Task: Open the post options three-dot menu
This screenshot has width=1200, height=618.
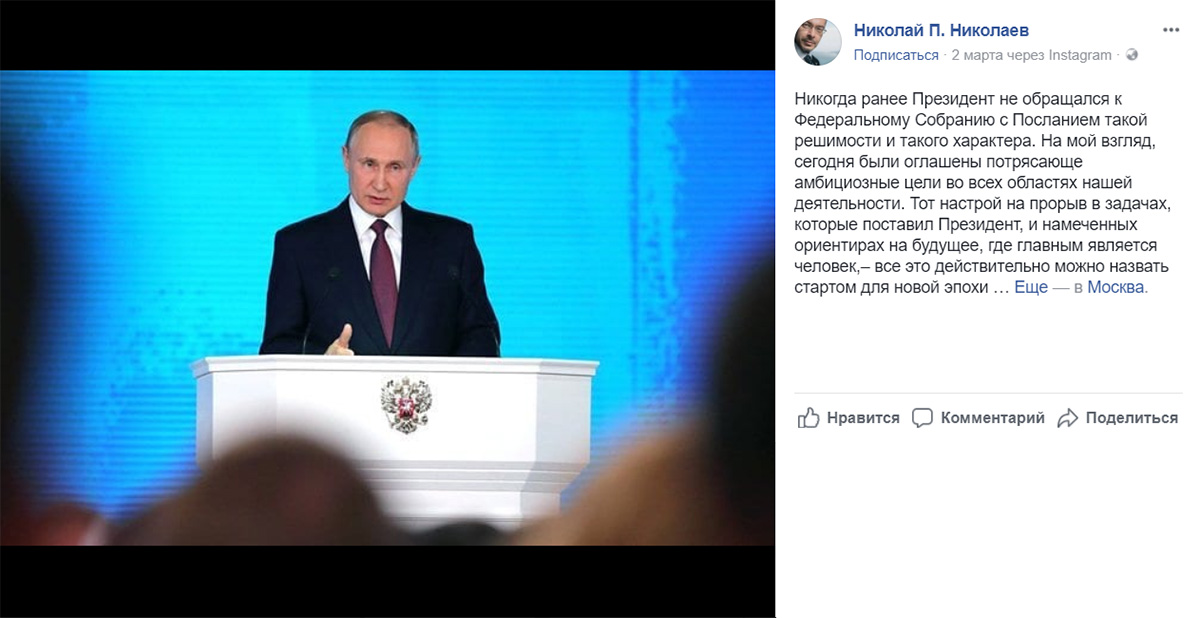Action: (1171, 28)
